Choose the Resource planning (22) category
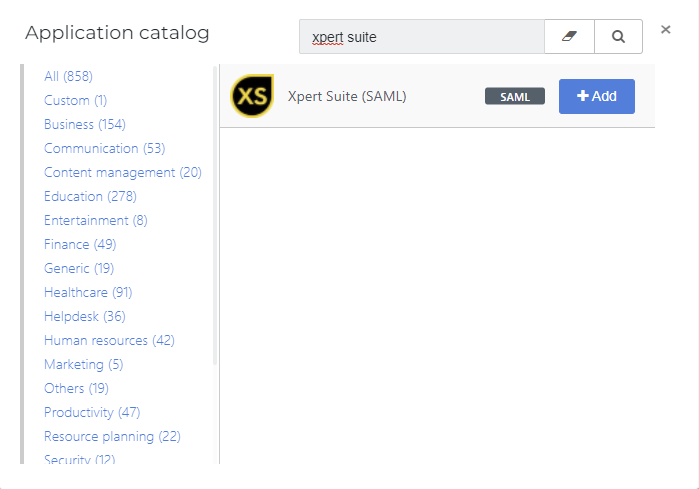This screenshot has width=699, height=489. 112,437
